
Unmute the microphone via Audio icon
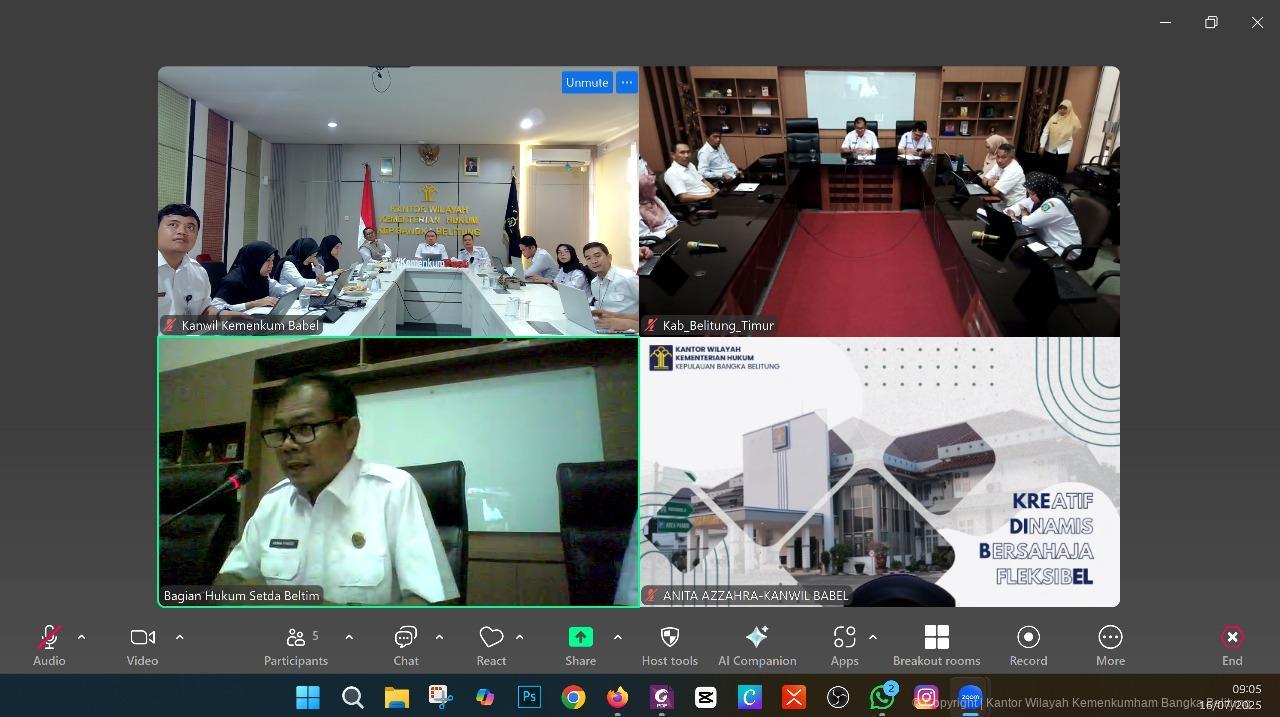(48, 638)
